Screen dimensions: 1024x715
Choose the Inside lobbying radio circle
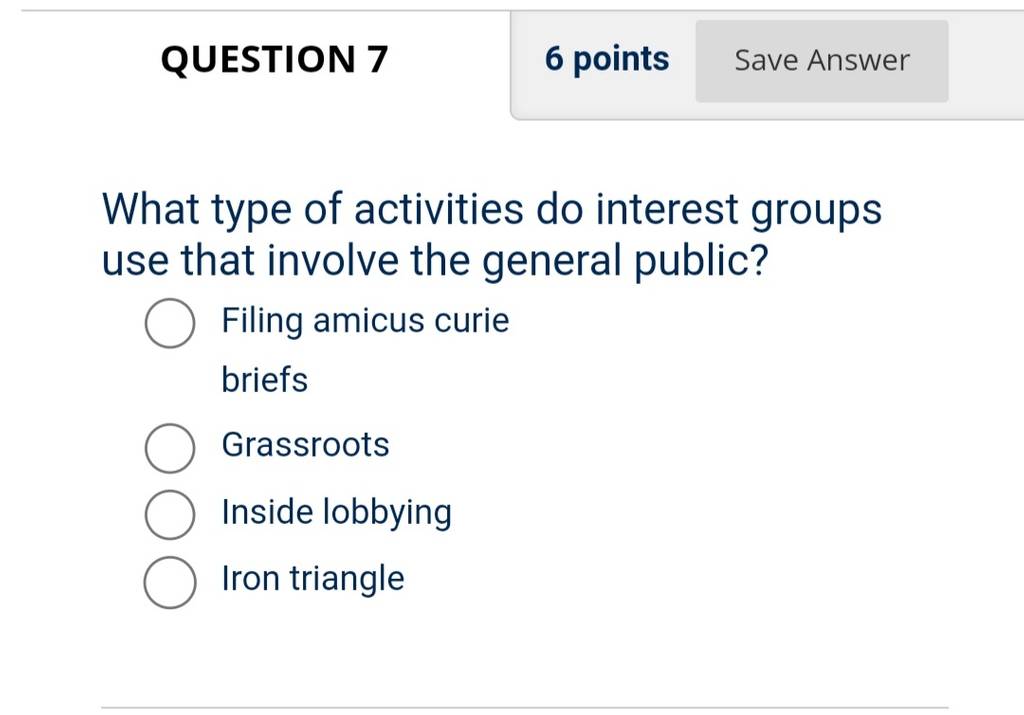(x=170, y=515)
